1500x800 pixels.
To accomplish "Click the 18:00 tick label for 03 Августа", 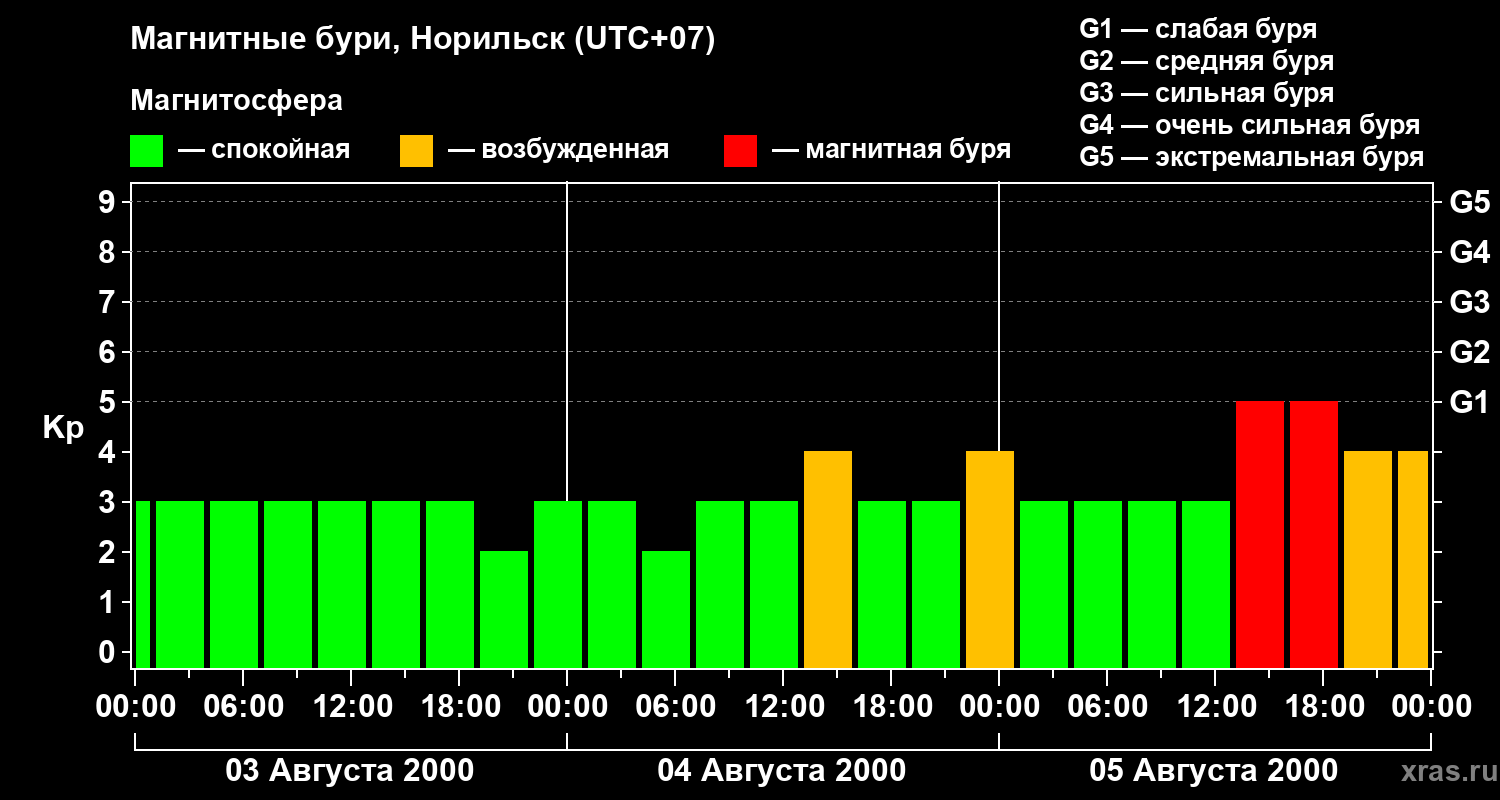I will point(459,706).
